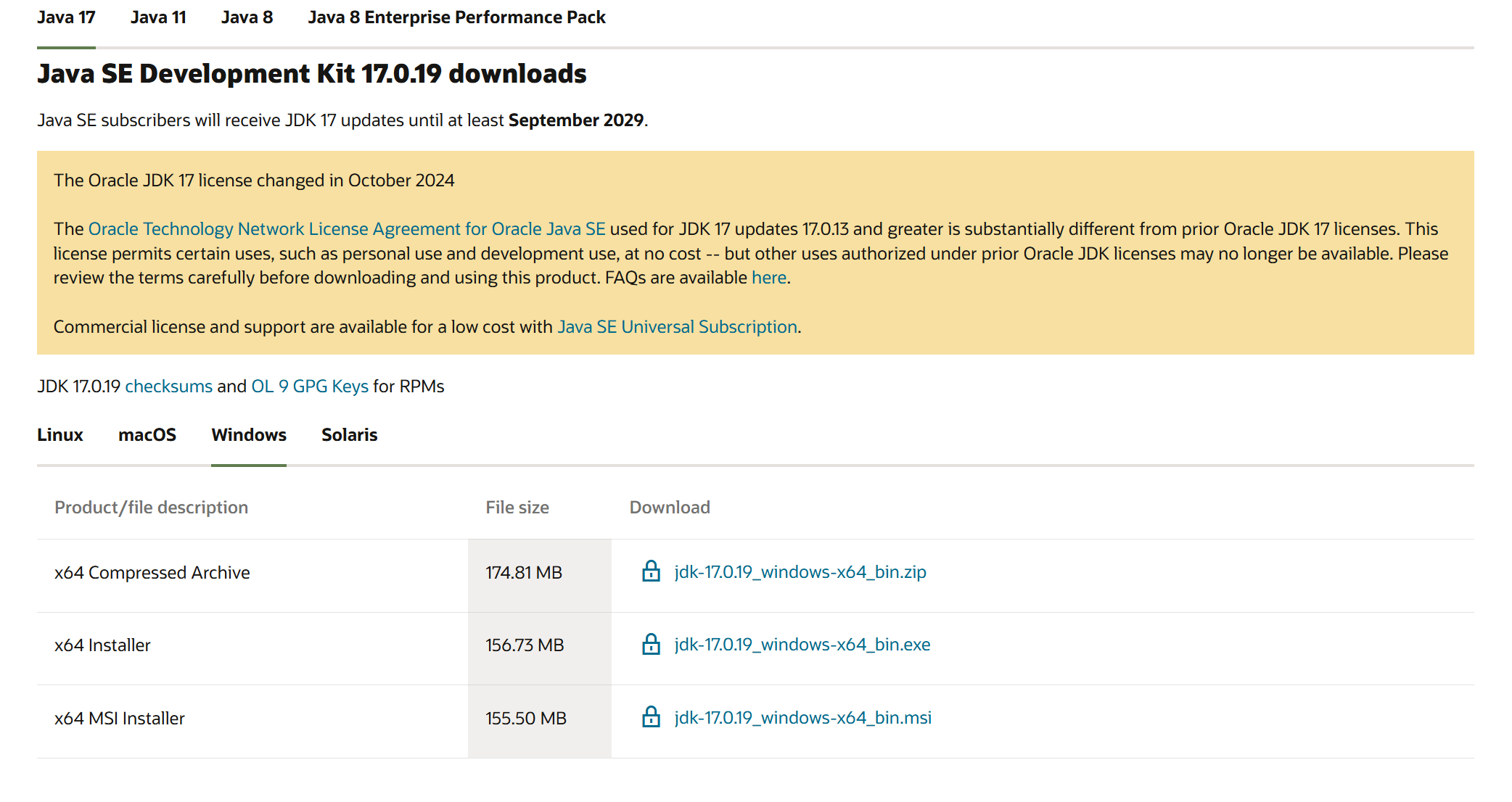Click the 'Product/file description' column header

click(152, 508)
